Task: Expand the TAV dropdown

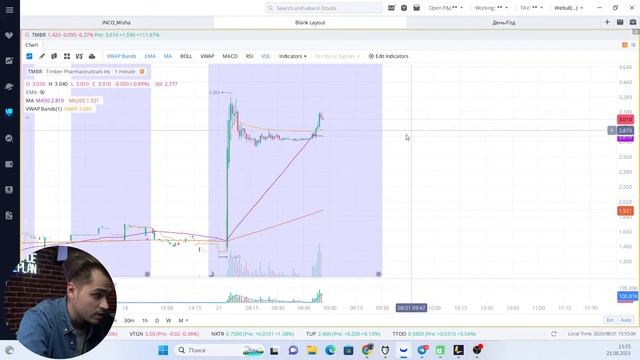Action: 531,8
